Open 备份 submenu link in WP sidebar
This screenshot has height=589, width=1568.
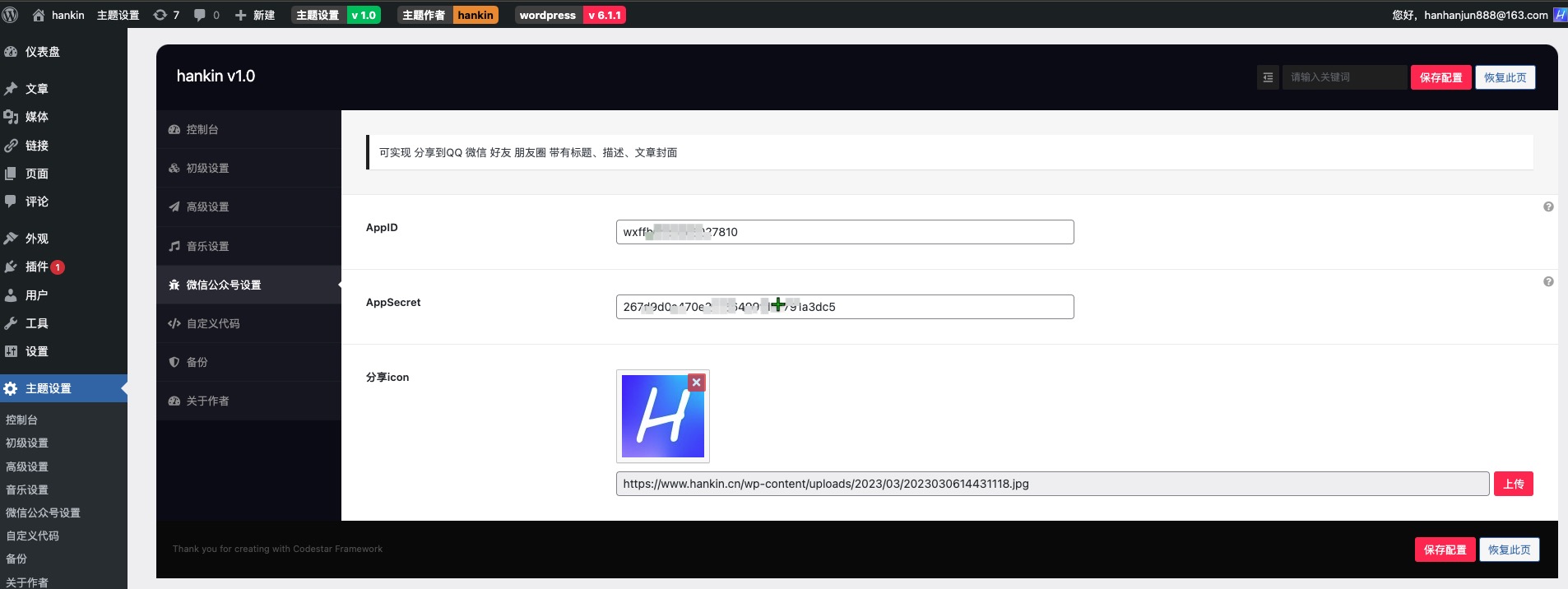tap(16, 559)
